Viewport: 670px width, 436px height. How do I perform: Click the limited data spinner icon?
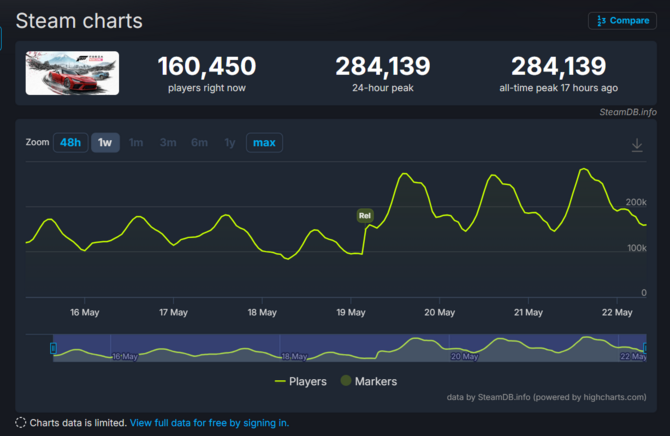pos(21,423)
